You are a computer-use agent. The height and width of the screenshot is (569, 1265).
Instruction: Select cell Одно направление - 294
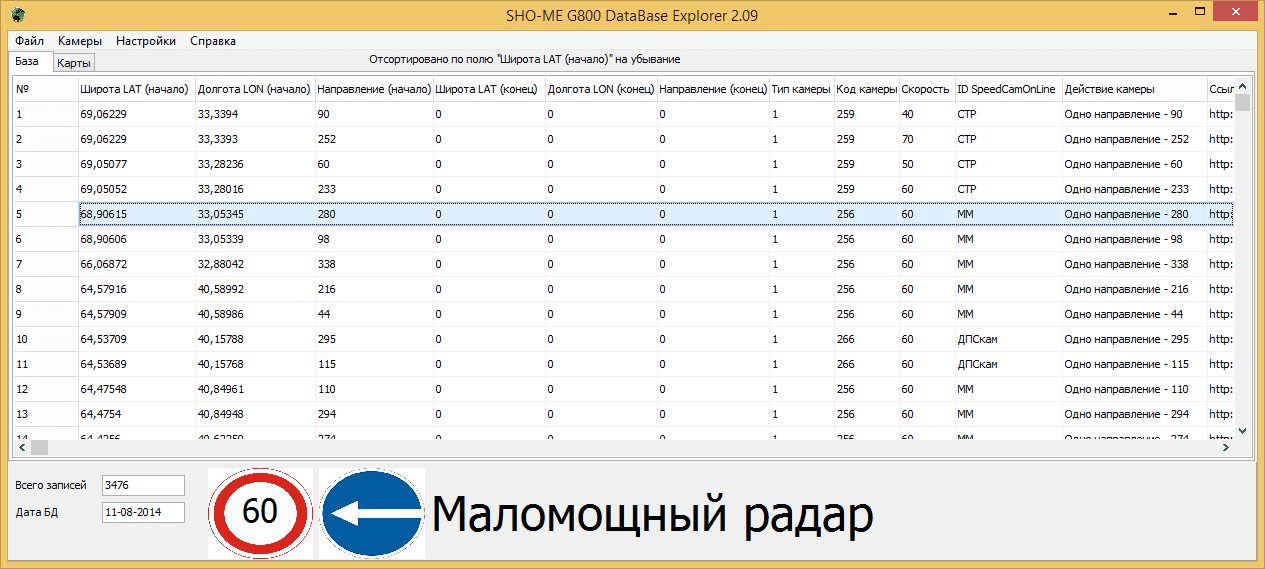[x=1134, y=414]
